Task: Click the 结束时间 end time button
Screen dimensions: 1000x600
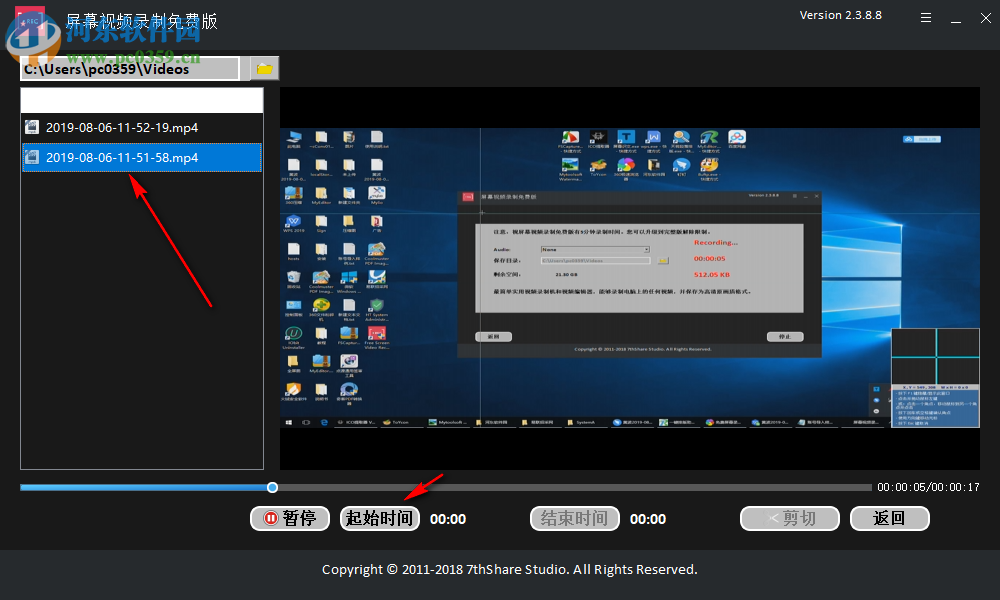Action: tap(575, 518)
